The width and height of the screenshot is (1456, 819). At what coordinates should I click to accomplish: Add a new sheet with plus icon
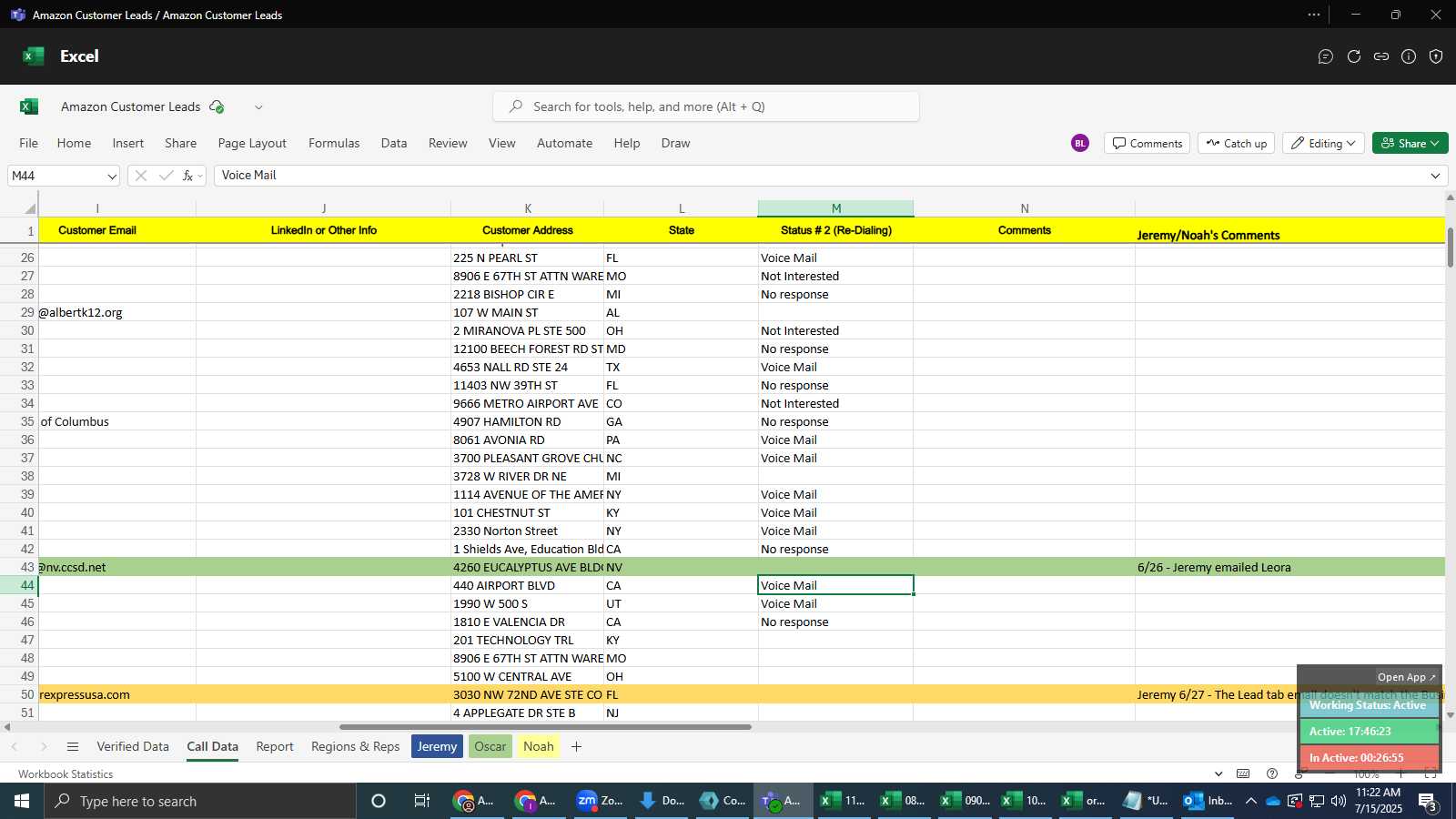(576, 747)
